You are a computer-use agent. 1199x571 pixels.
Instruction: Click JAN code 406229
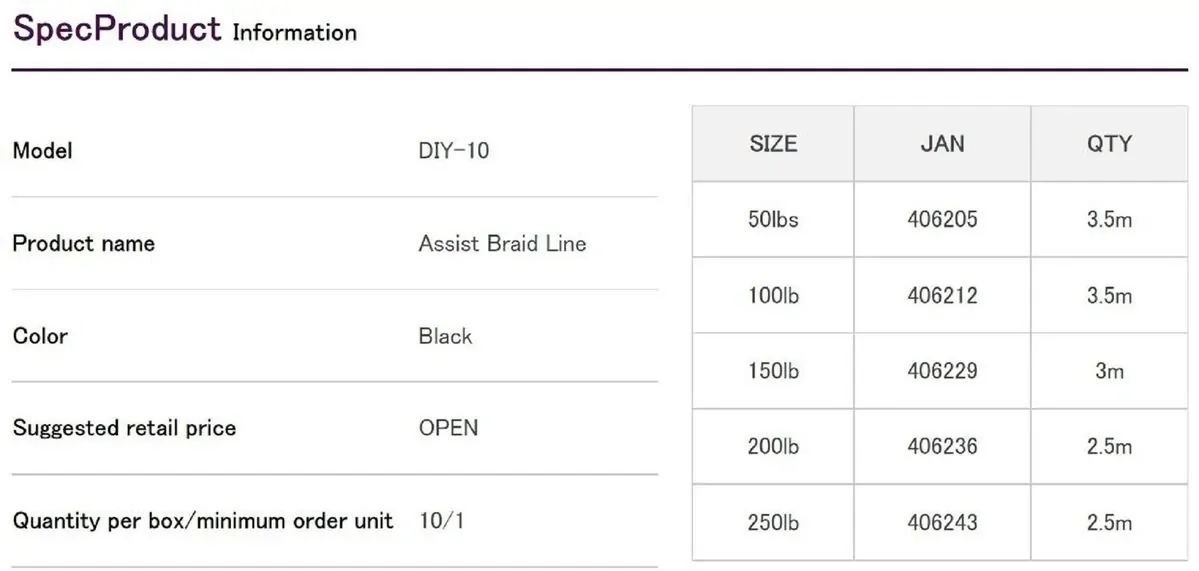tap(942, 371)
